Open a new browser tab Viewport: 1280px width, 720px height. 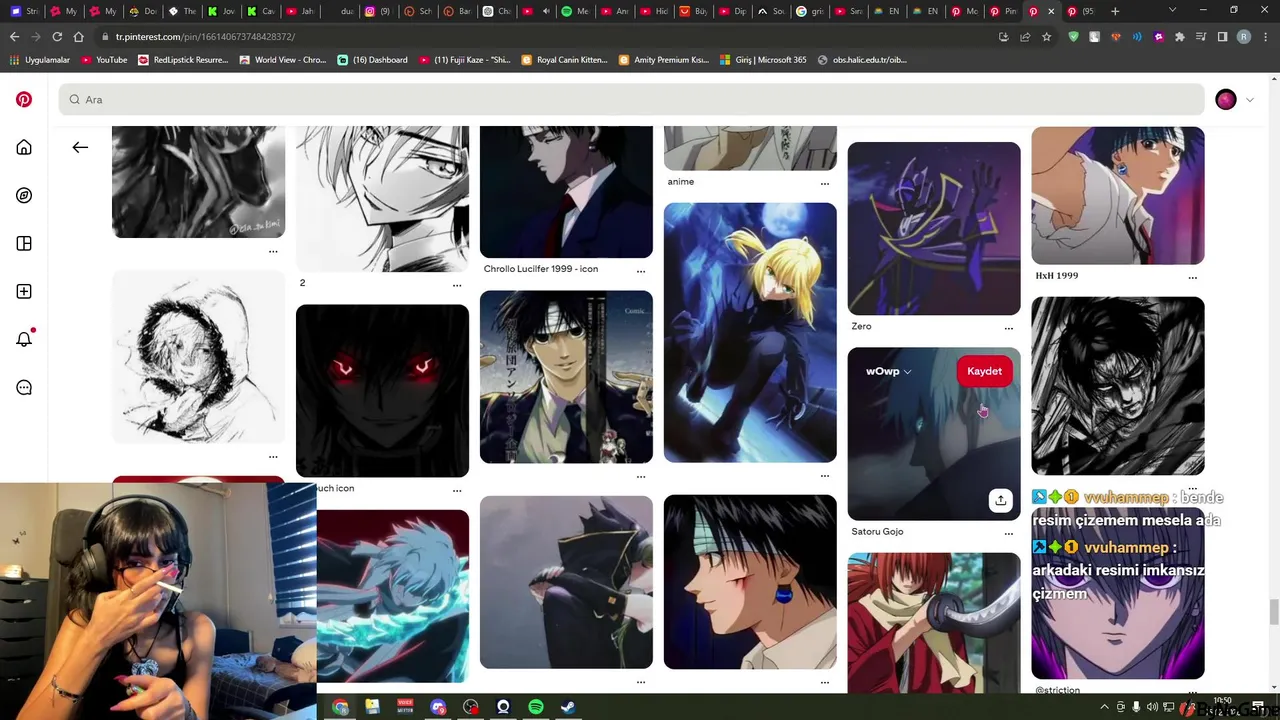[1115, 11]
